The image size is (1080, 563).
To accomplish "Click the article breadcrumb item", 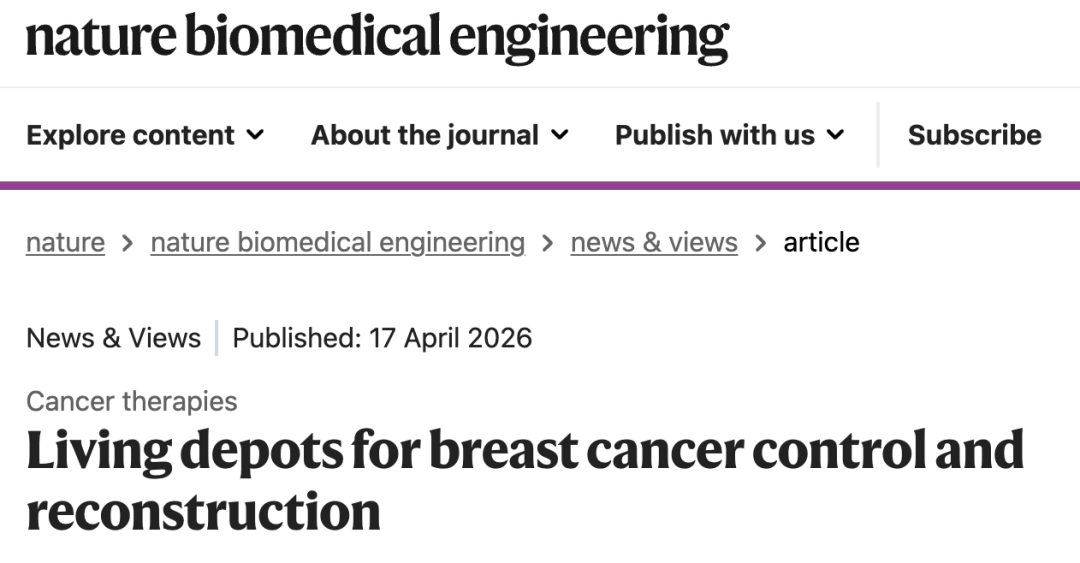I will click(x=821, y=242).
